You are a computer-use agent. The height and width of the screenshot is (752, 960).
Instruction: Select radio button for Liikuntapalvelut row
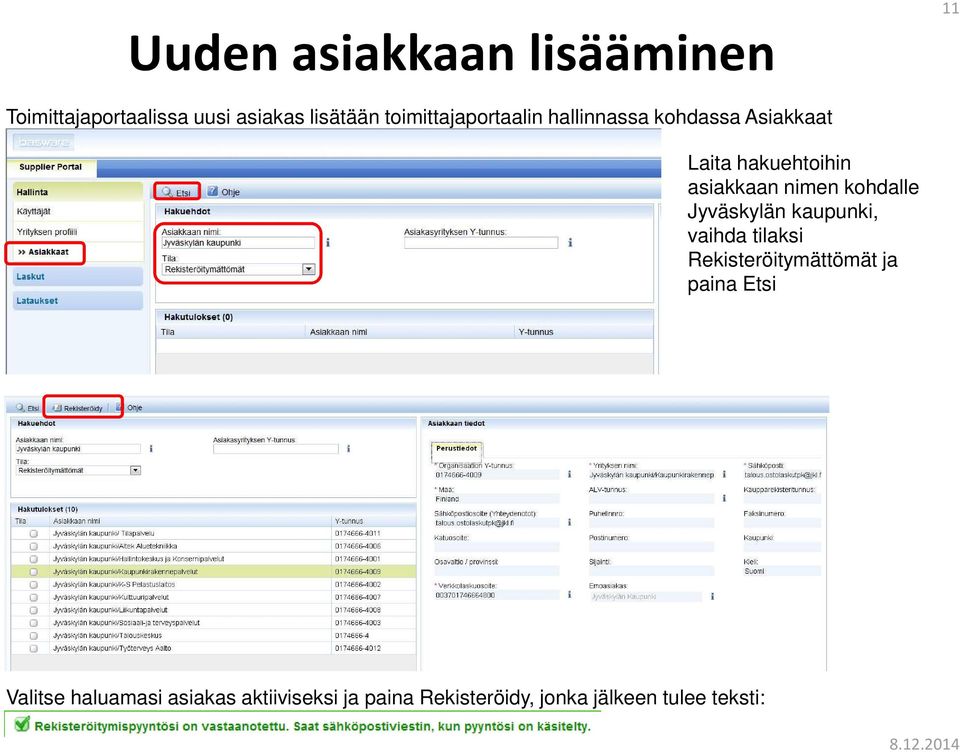(x=34, y=610)
